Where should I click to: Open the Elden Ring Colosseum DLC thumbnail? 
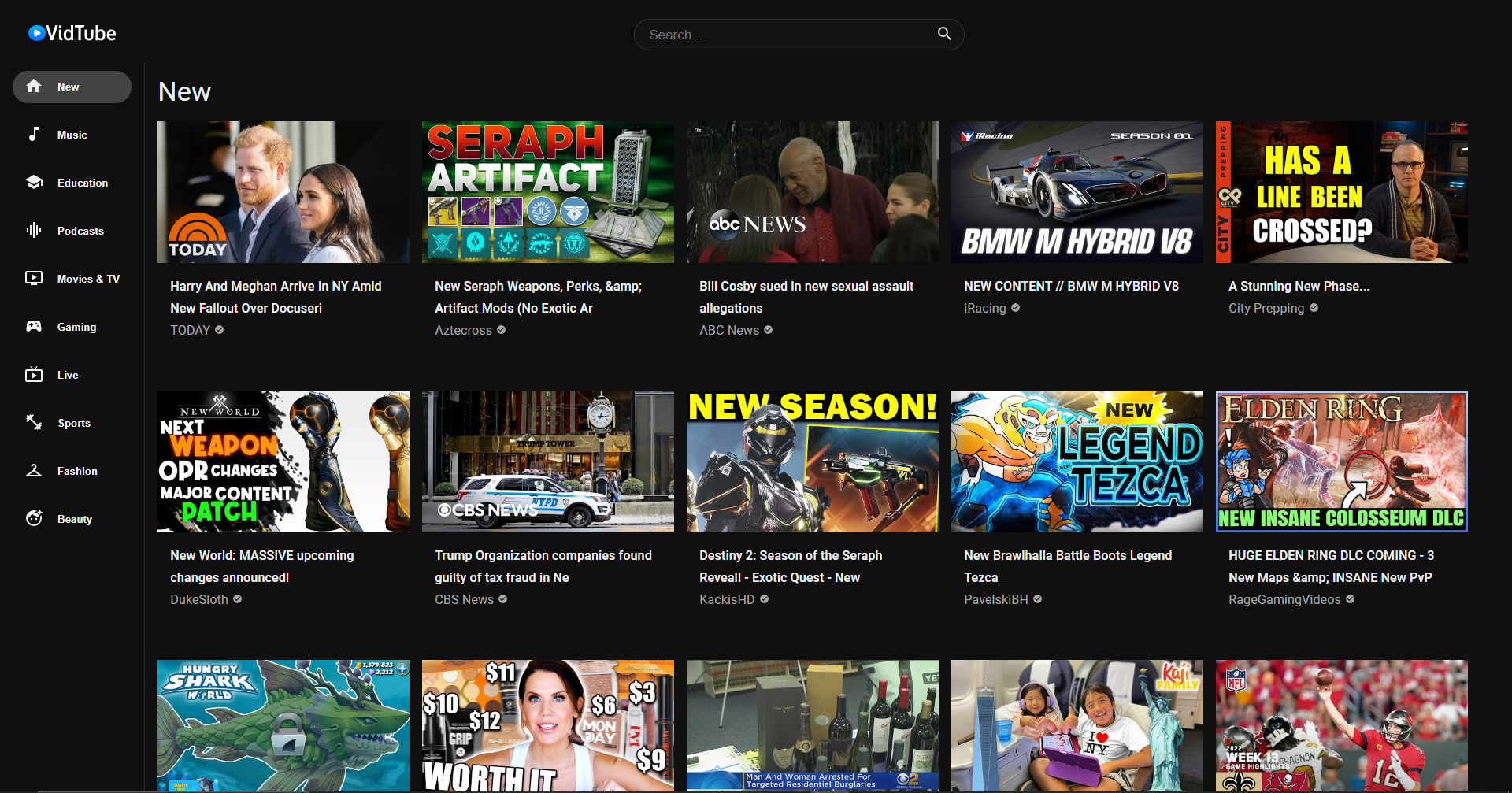point(1341,461)
